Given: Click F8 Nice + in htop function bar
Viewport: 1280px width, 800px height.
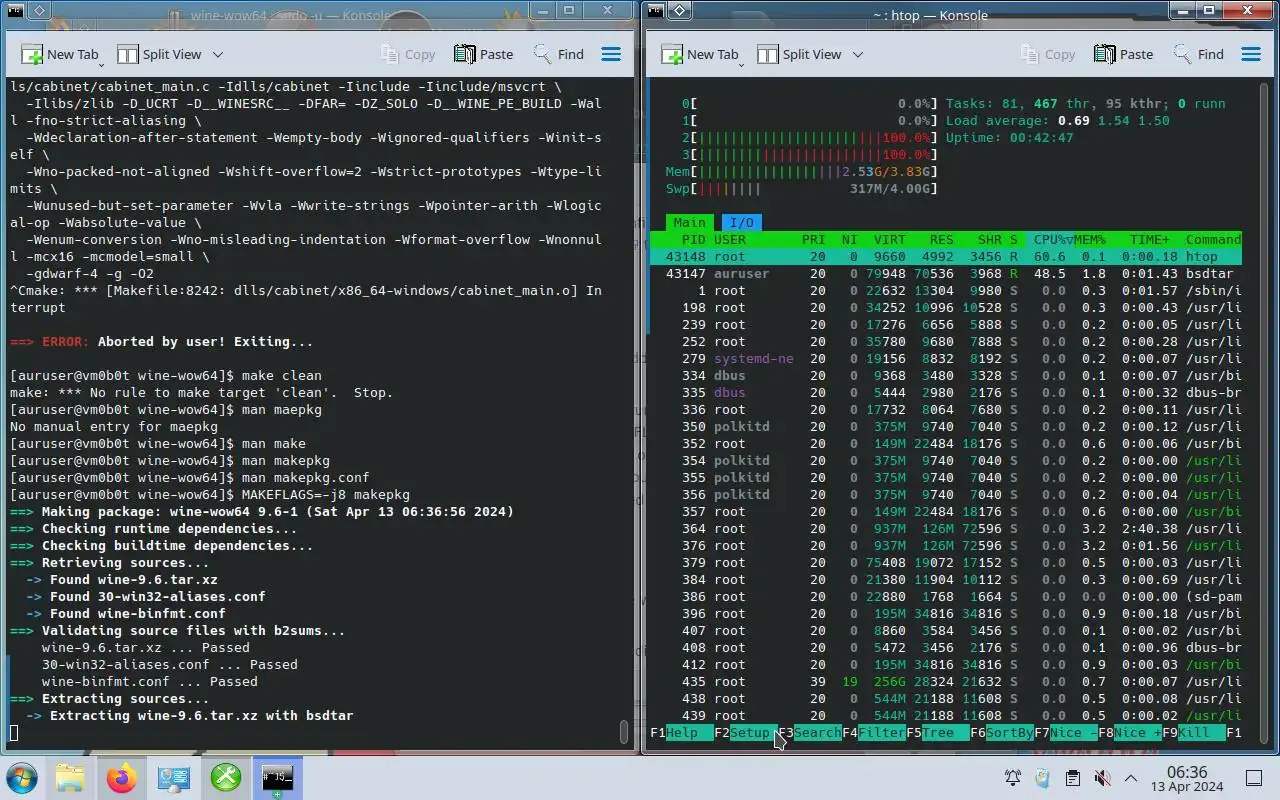Looking at the screenshot, I should click(1130, 733).
